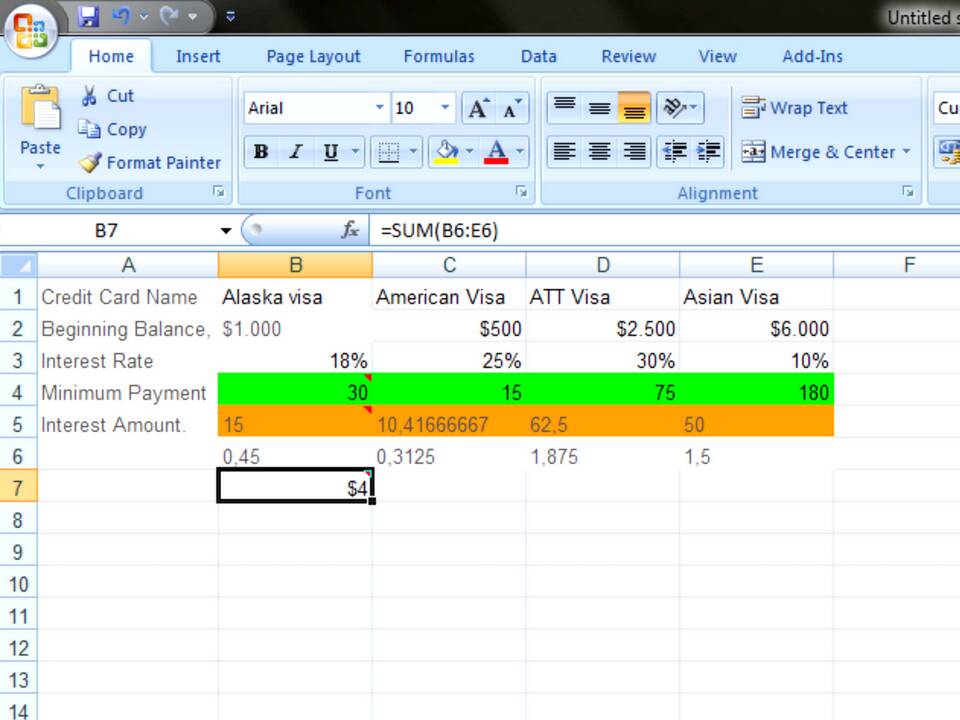Click the yellow Fill Color bucket
Viewport: 960px width, 720px height.
click(x=446, y=152)
